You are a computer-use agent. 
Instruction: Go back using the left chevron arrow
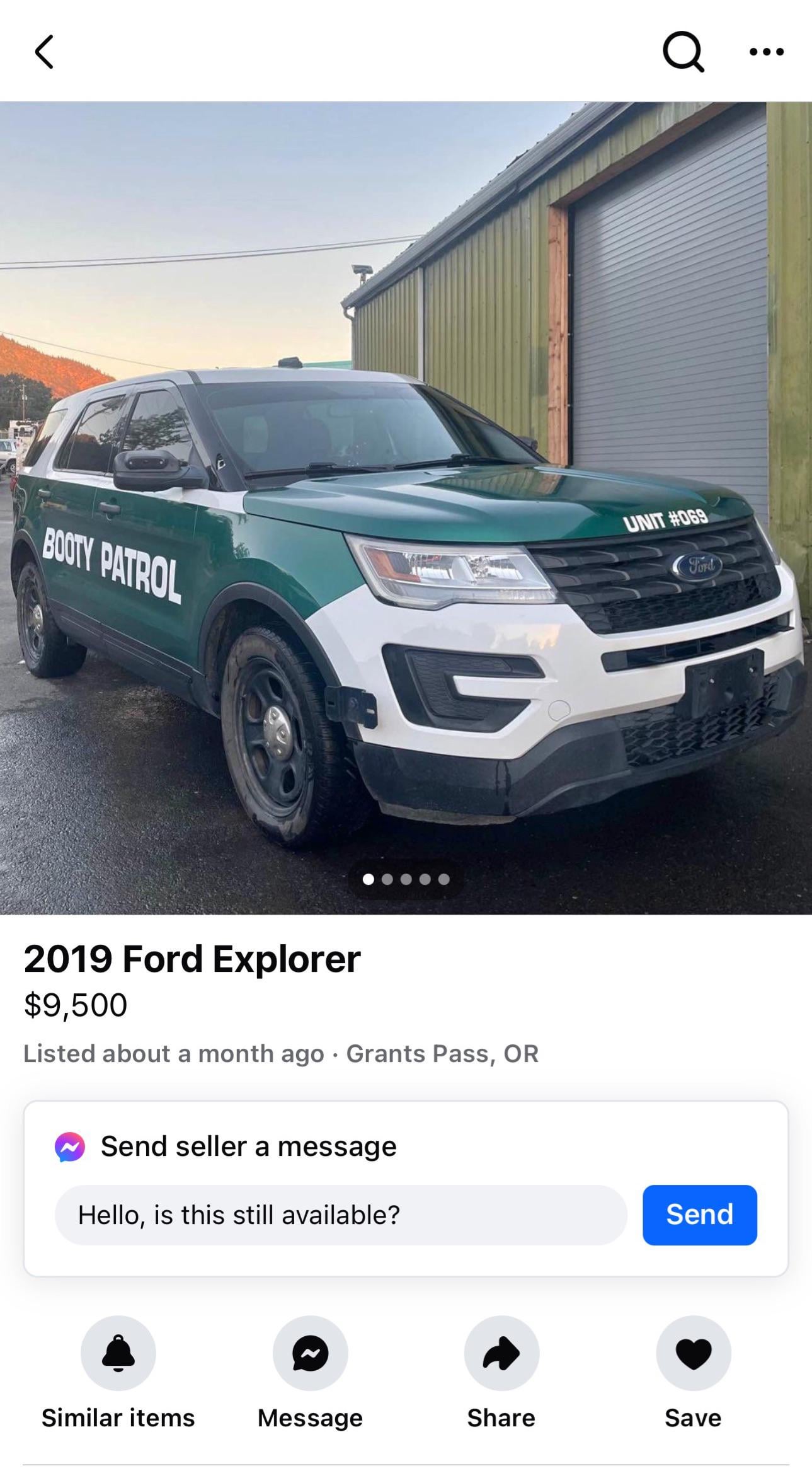pos(44,52)
